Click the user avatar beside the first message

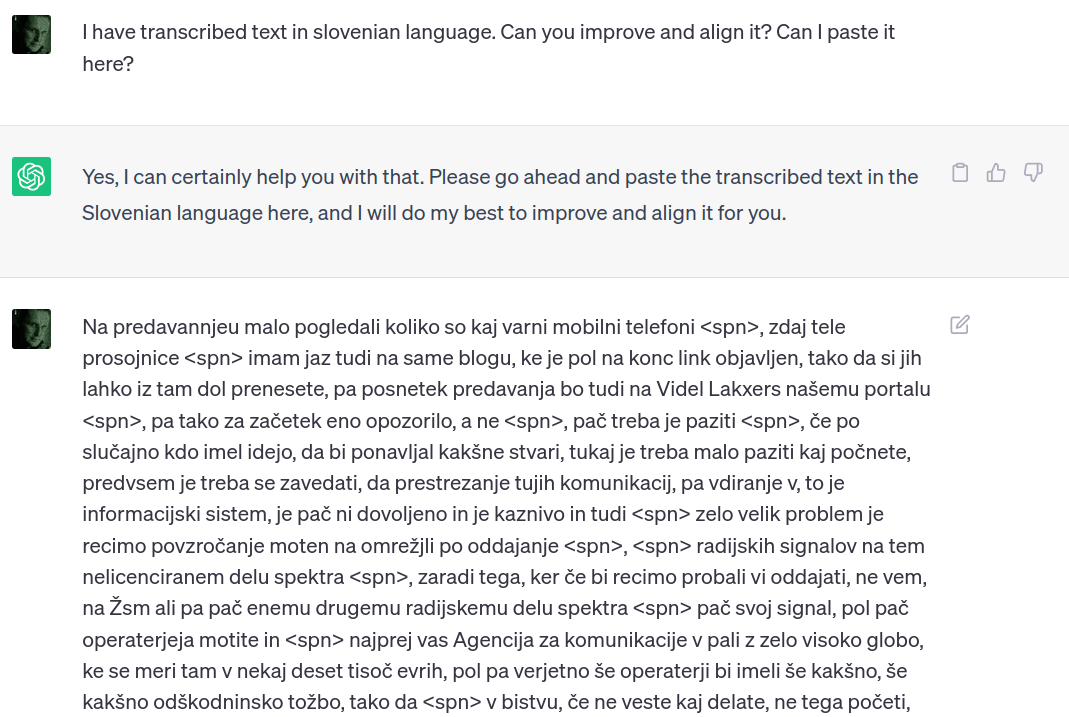[x=31, y=35]
